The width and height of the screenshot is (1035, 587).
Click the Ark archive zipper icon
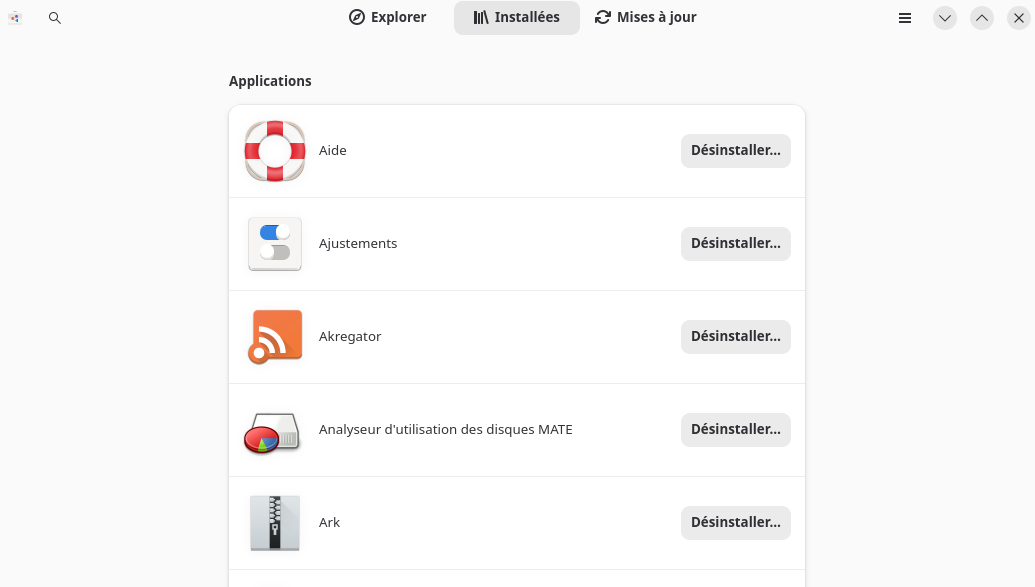pyautogui.click(x=275, y=523)
